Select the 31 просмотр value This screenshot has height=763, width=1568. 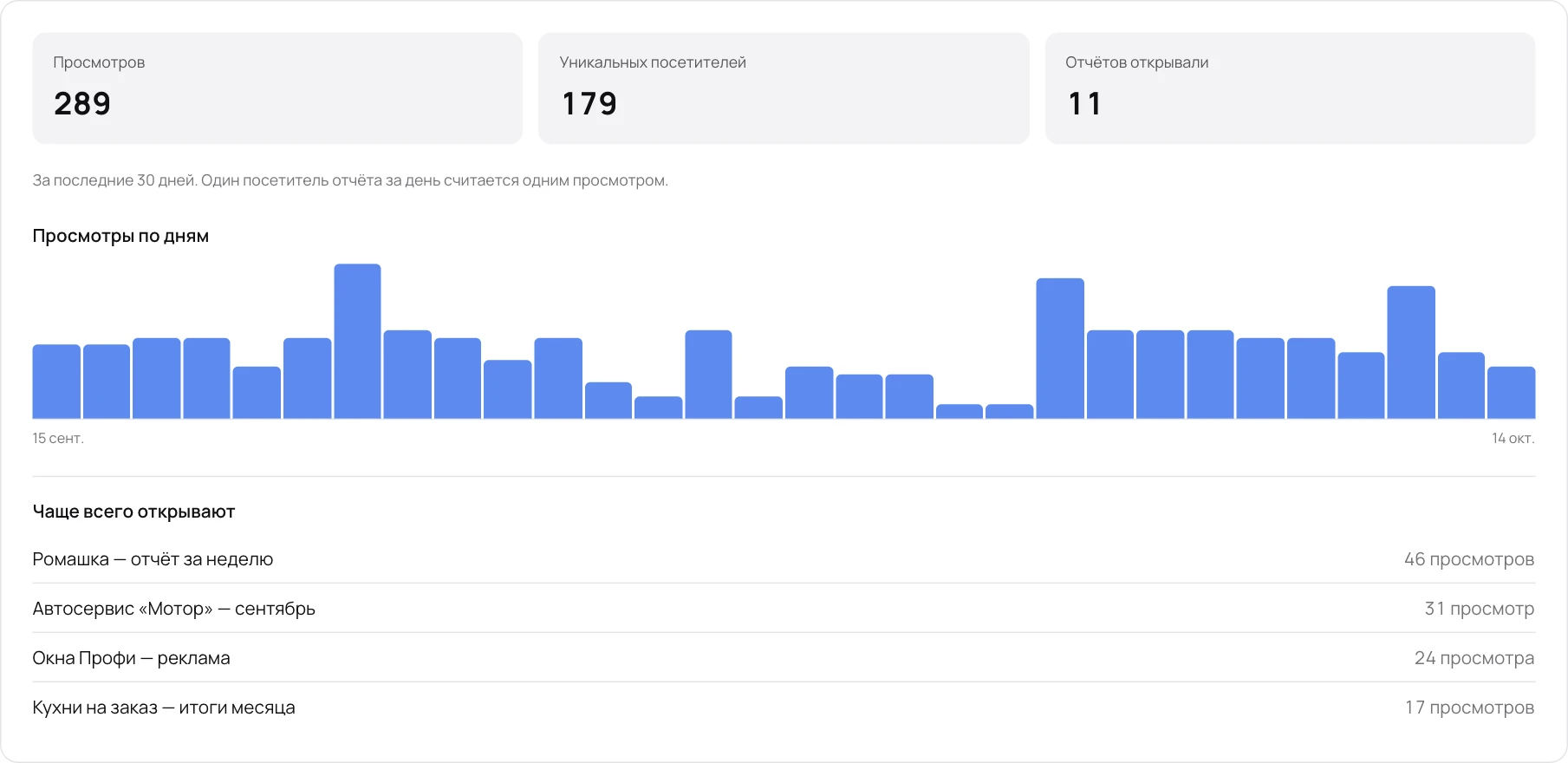(1480, 609)
